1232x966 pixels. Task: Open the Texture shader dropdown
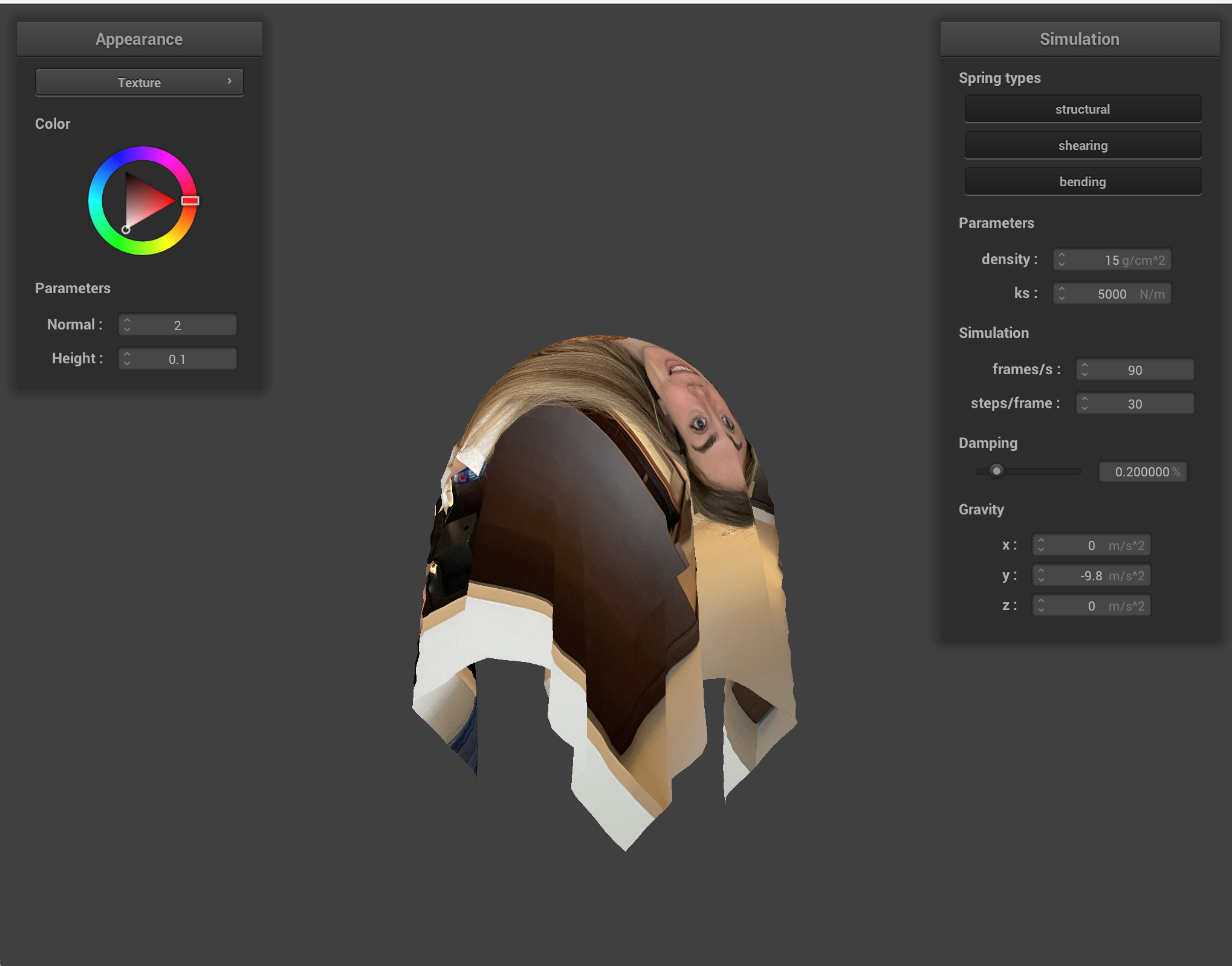tap(139, 82)
